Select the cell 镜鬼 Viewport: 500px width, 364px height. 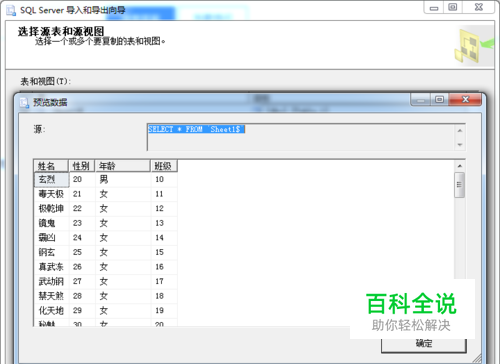[x=51, y=223]
